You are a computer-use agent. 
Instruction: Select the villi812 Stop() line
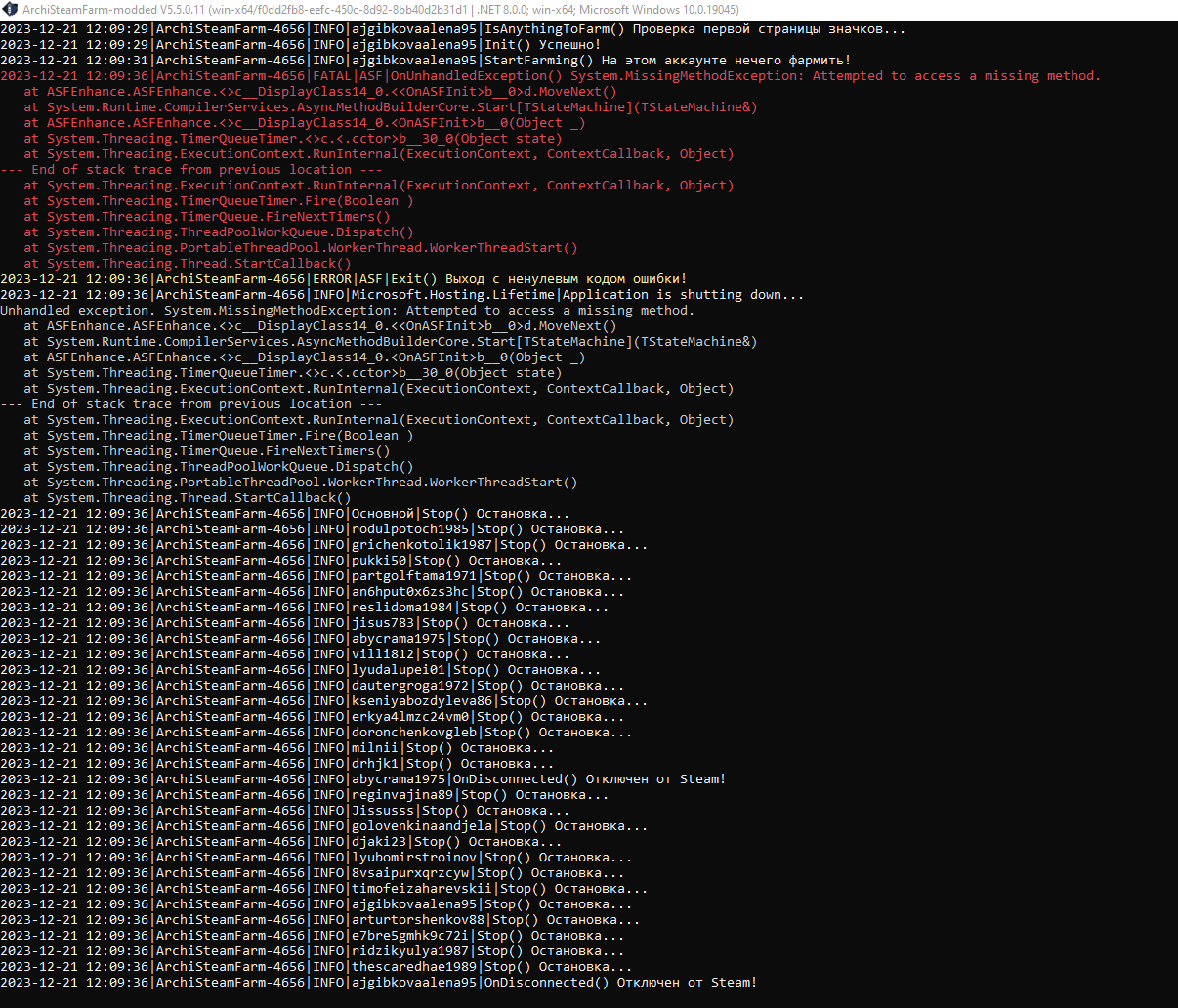click(x=285, y=654)
